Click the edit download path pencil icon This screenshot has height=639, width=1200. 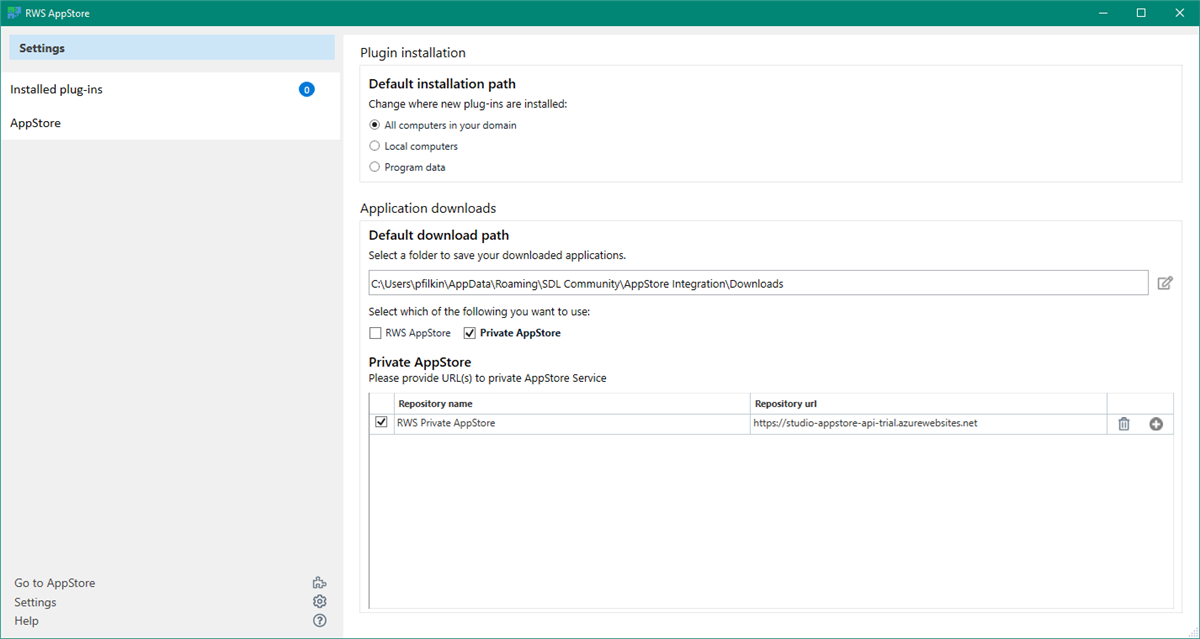(x=1165, y=283)
